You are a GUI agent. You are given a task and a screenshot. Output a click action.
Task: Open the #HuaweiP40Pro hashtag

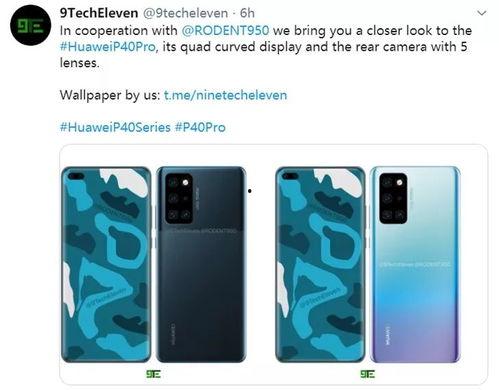pyautogui.click(x=108, y=47)
